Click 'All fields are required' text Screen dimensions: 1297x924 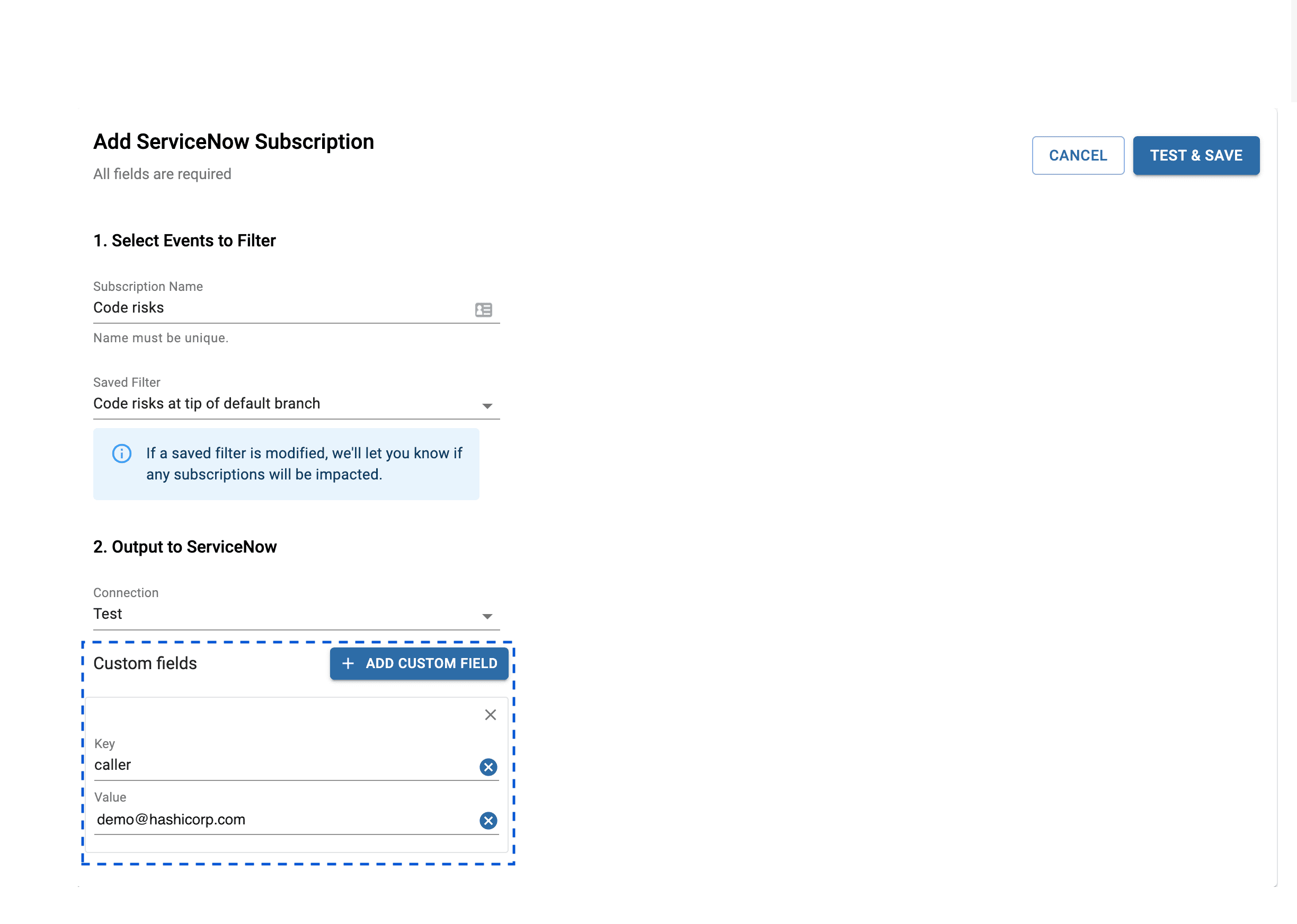[x=162, y=174]
